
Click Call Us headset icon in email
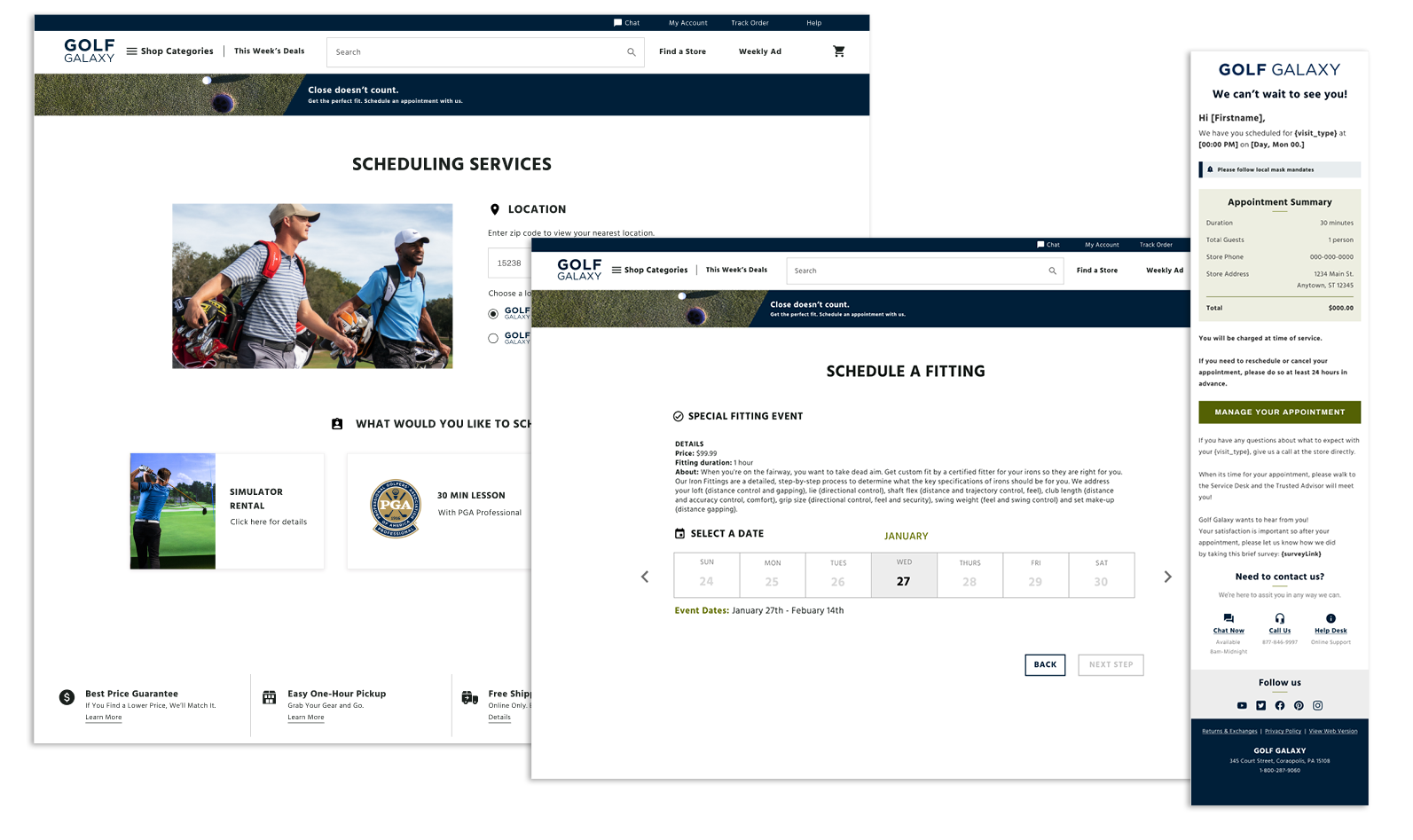pyautogui.click(x=1280, y=618)
